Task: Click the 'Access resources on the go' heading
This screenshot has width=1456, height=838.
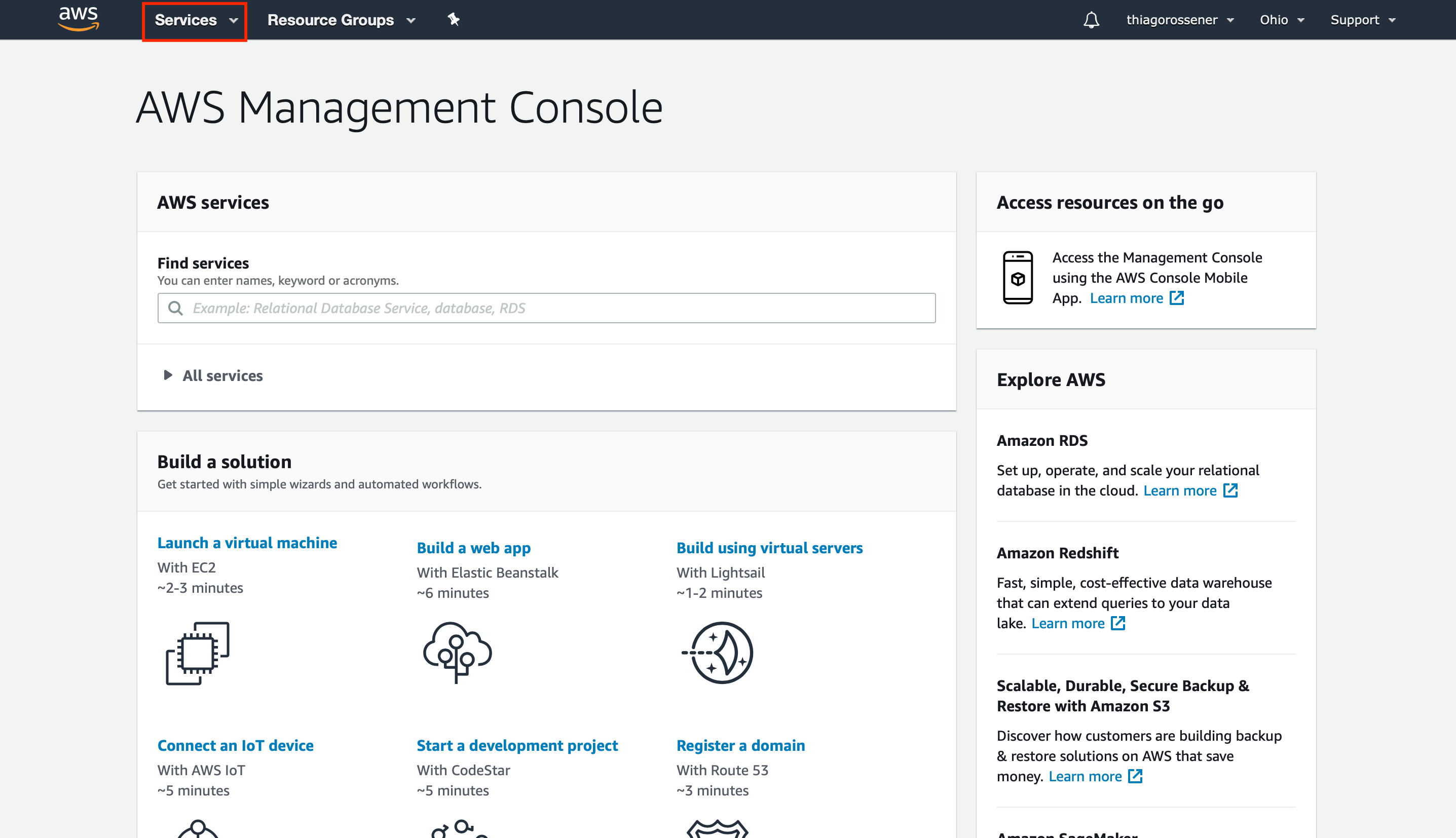Action: (x=1110, y=203)
